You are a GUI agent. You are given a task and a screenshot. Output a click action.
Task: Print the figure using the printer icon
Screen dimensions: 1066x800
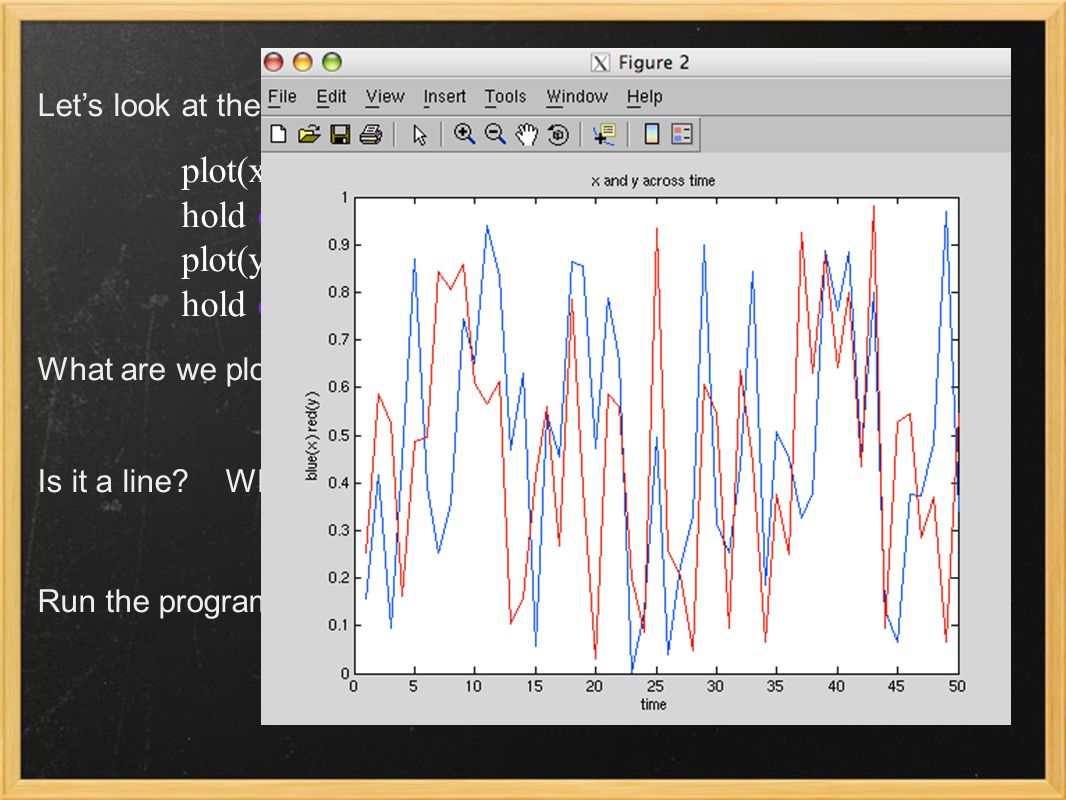371,134
